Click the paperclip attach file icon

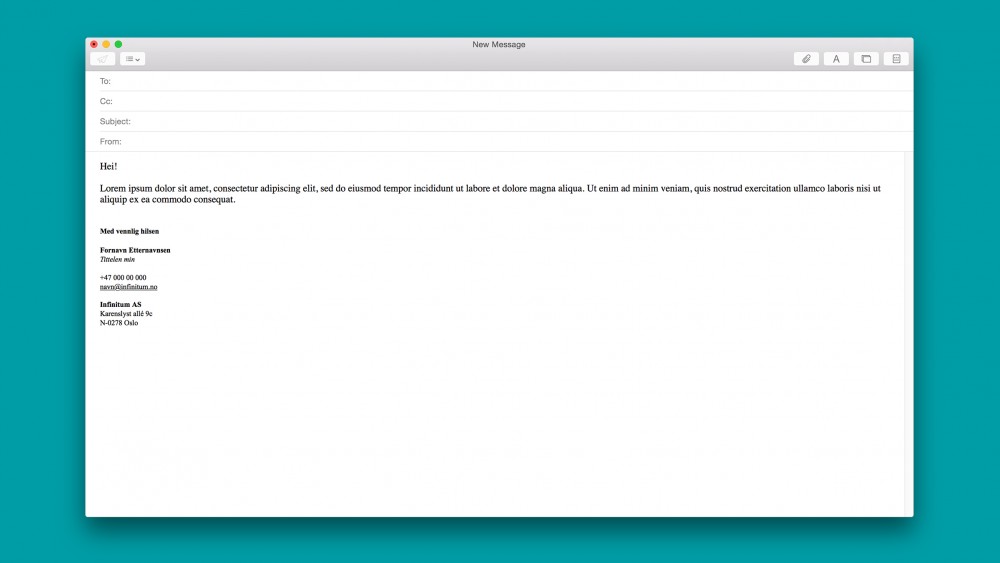(806, 59)
